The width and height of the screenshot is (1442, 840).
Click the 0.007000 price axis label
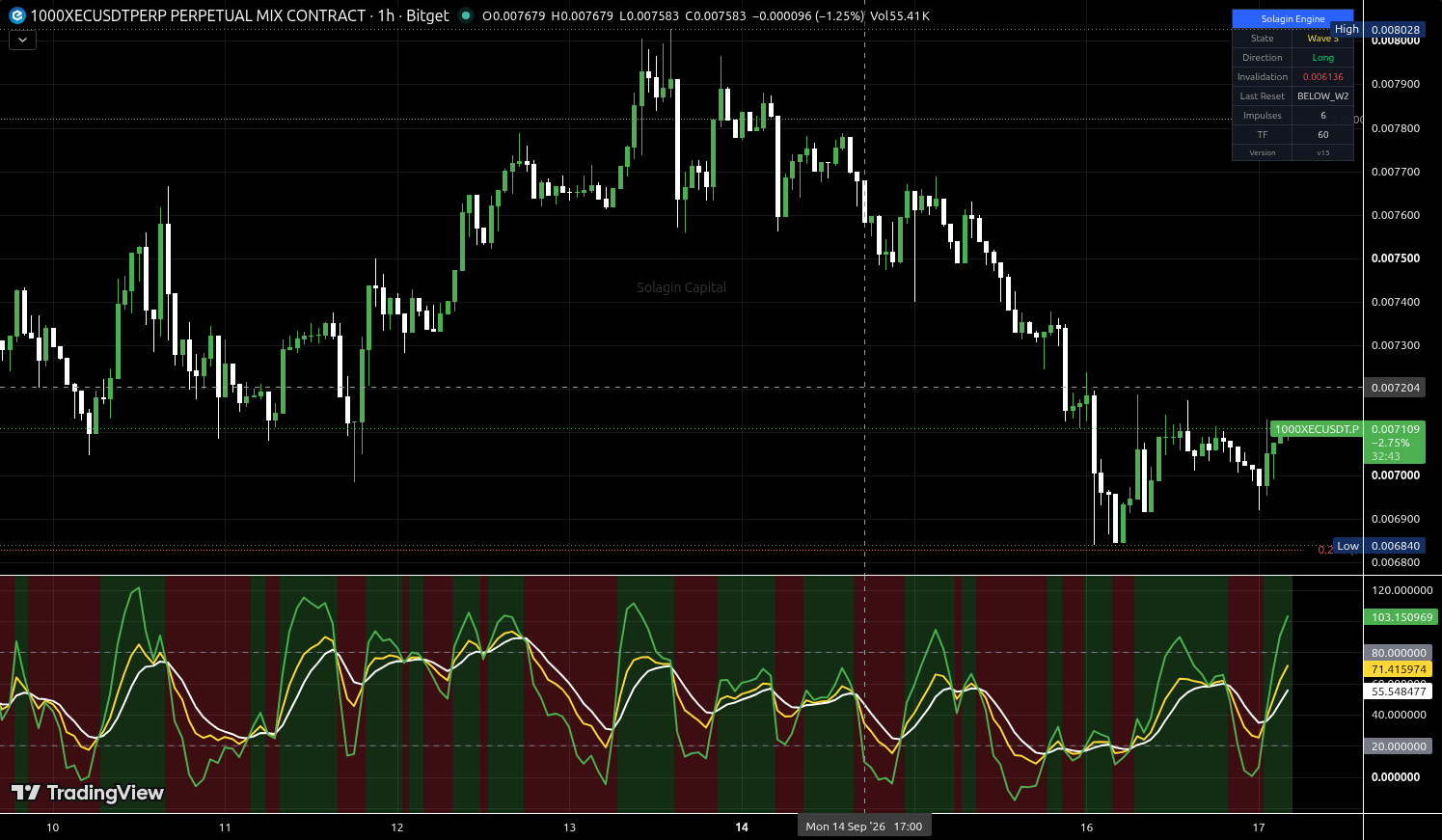click(1396, 475)
